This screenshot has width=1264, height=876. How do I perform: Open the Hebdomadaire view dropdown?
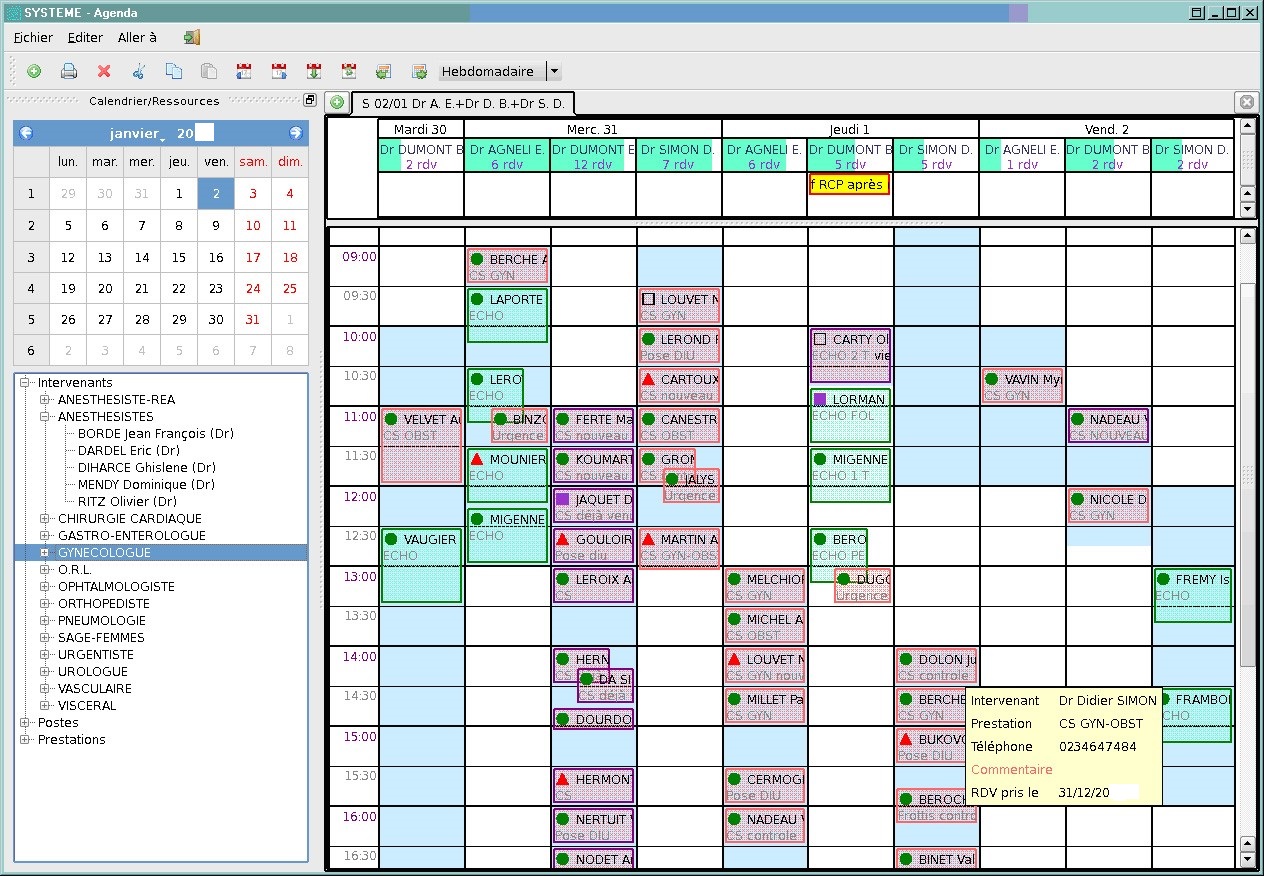555,71
